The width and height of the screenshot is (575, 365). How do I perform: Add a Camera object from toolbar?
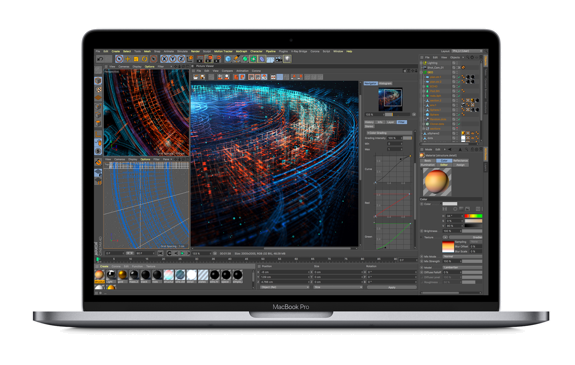pyautogui.click(x=278, y=59)
